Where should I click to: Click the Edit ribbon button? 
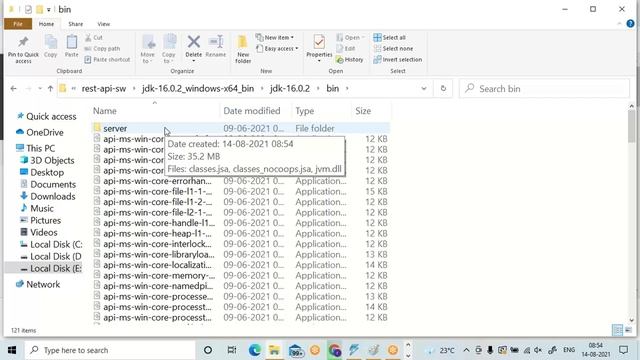click(346, 49)
